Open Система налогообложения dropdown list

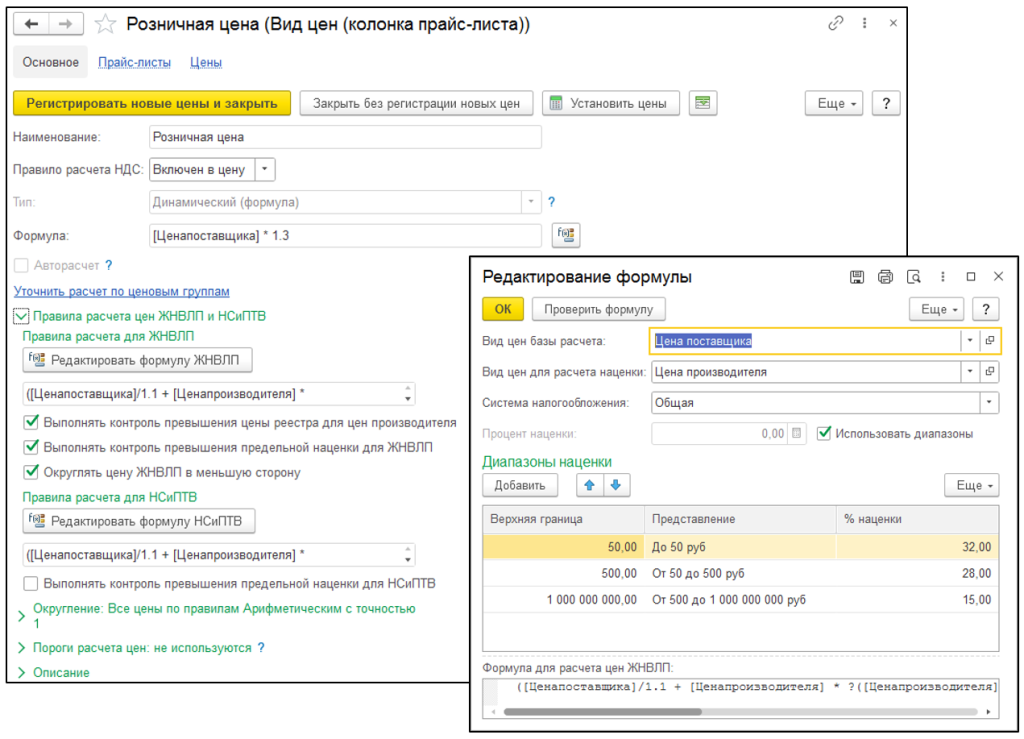(988, 403)
